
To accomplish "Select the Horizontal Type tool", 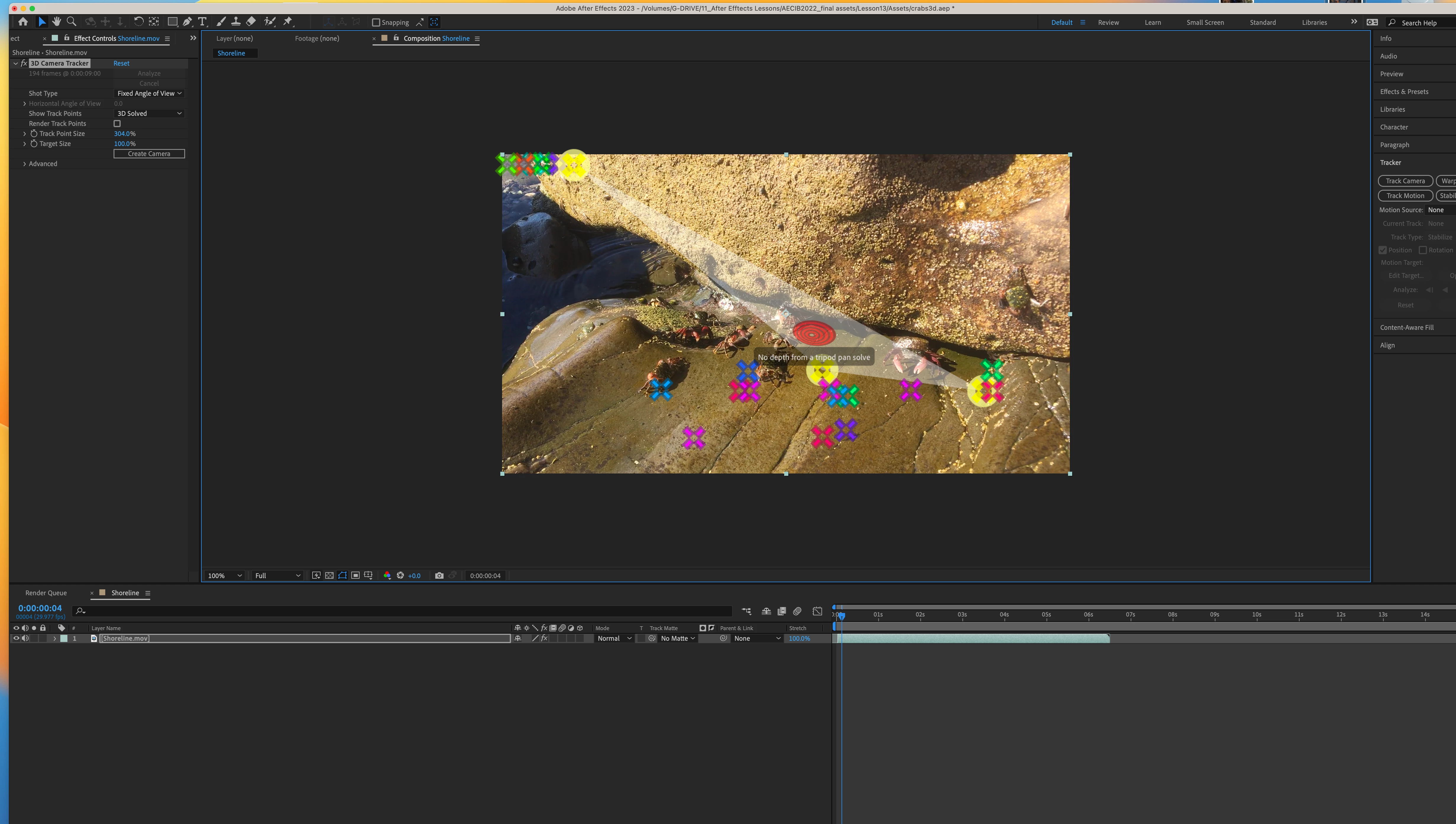I will point(202,22).
